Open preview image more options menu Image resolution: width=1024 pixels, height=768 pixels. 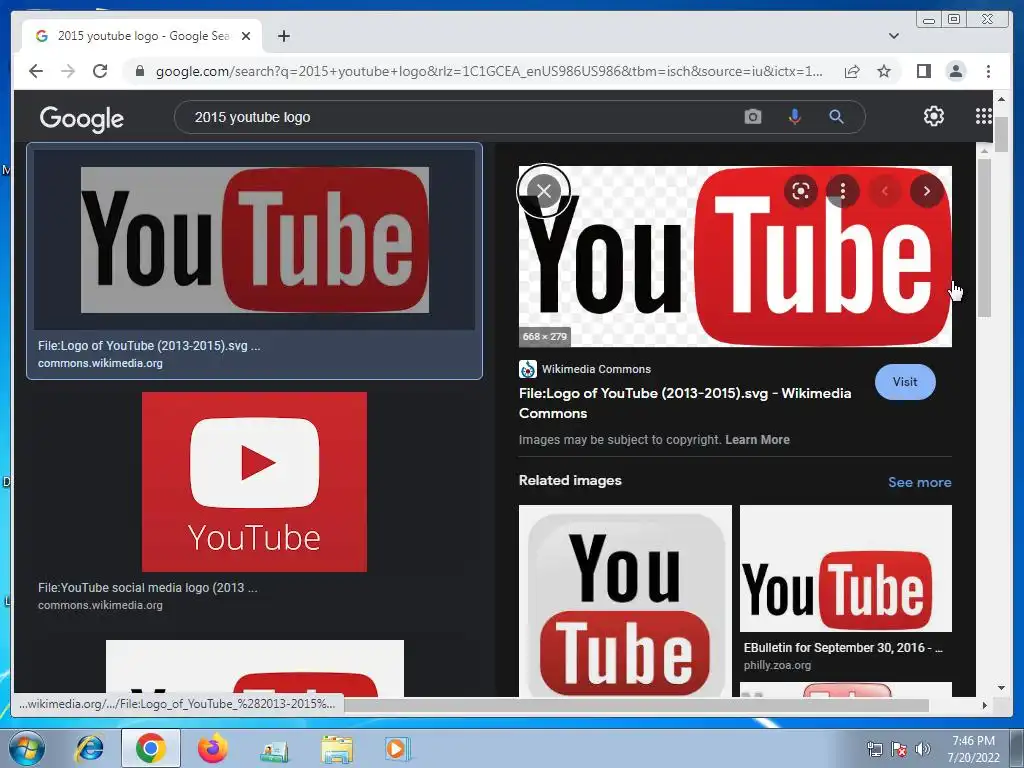(x=842, y=191)
